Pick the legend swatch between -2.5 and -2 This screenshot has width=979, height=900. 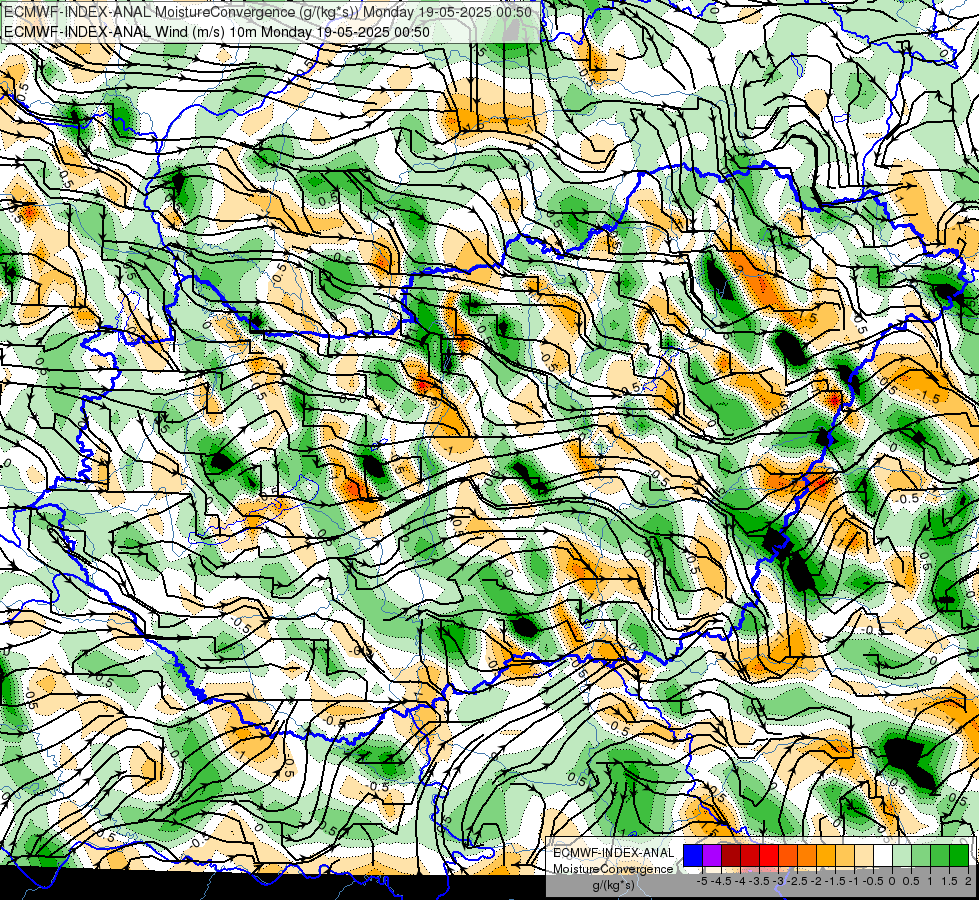point(807,856)
